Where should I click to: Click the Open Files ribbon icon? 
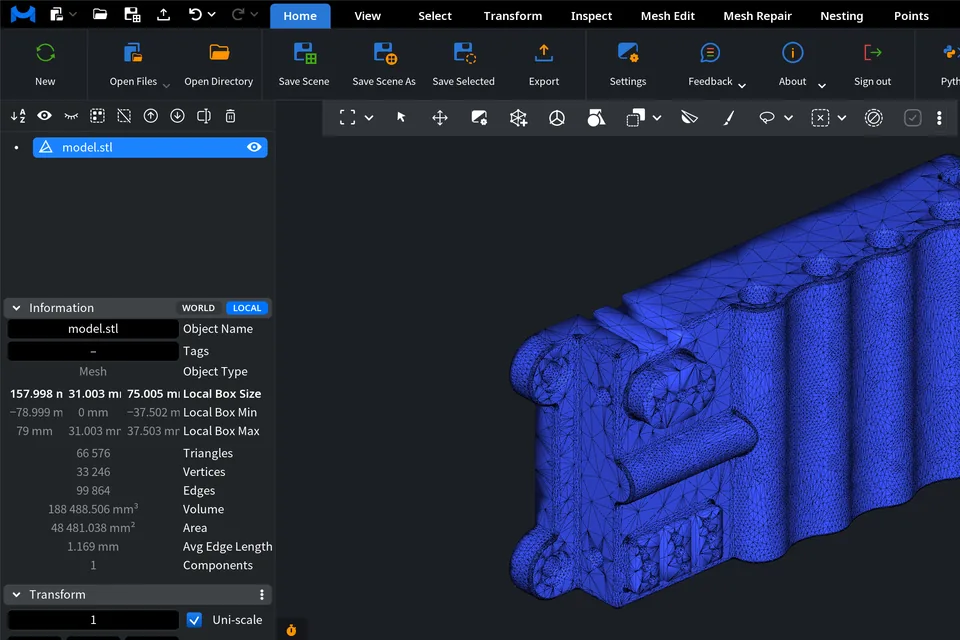(x=133, y=53)
